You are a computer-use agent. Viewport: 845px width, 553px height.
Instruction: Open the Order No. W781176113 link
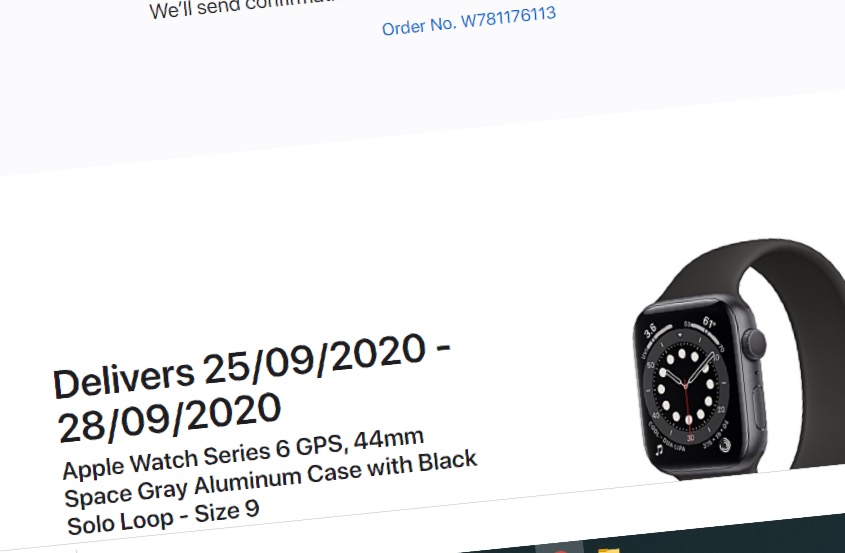tap(468, 21)
